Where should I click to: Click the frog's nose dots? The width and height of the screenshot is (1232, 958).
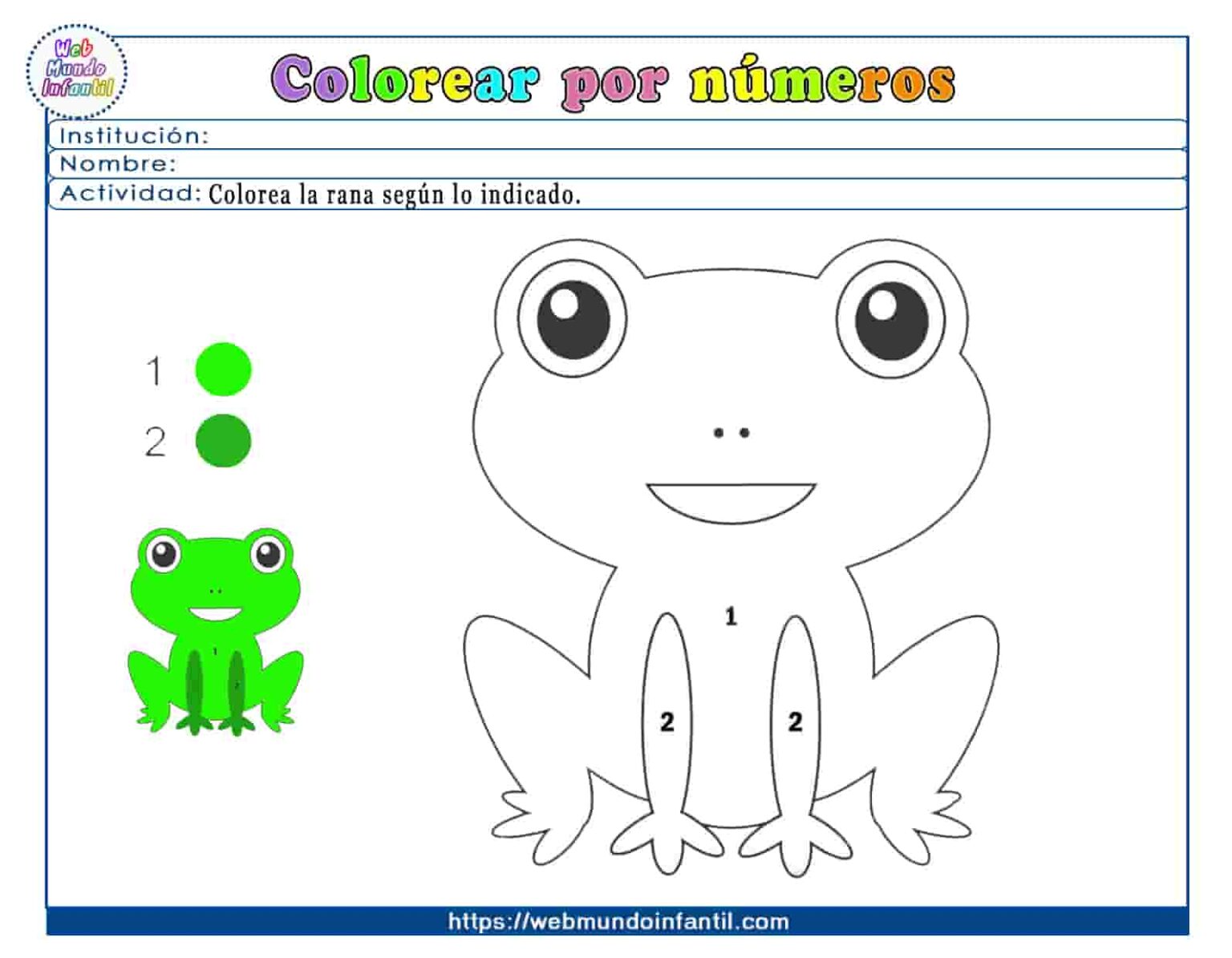click(730, 433)
